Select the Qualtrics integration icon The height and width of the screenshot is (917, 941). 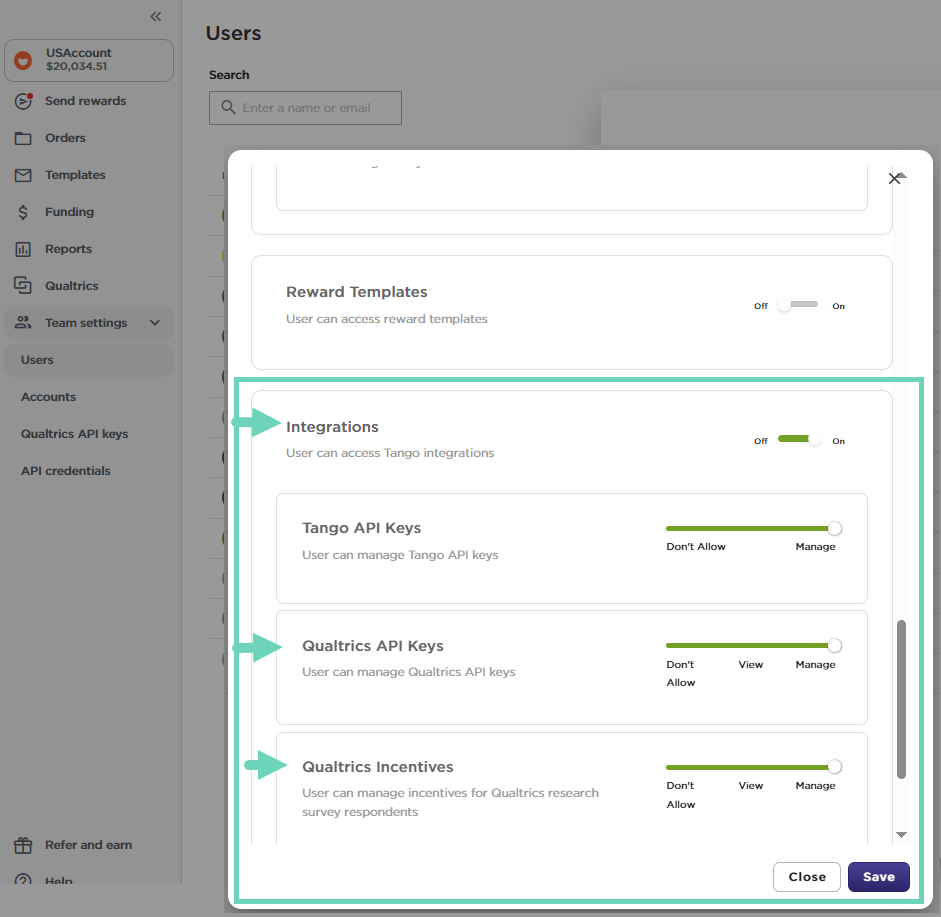tap(22, 285)
